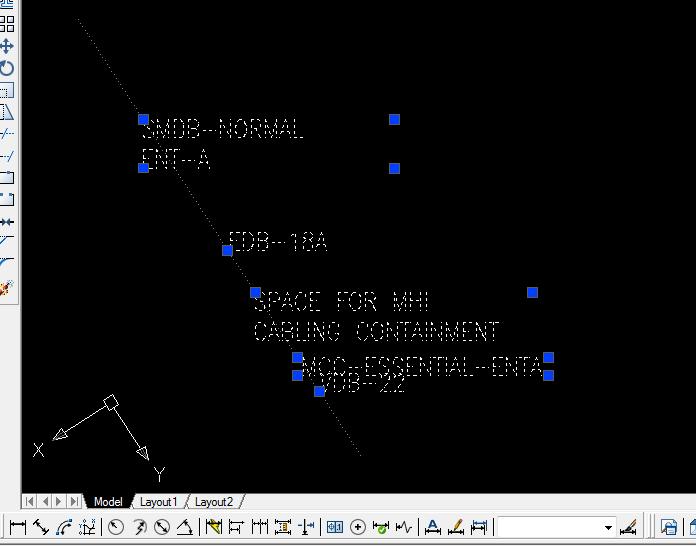Add a Jogged Linear dimension symbol
The width and height of the screenshot is (696, 546).
click(404, 527)
